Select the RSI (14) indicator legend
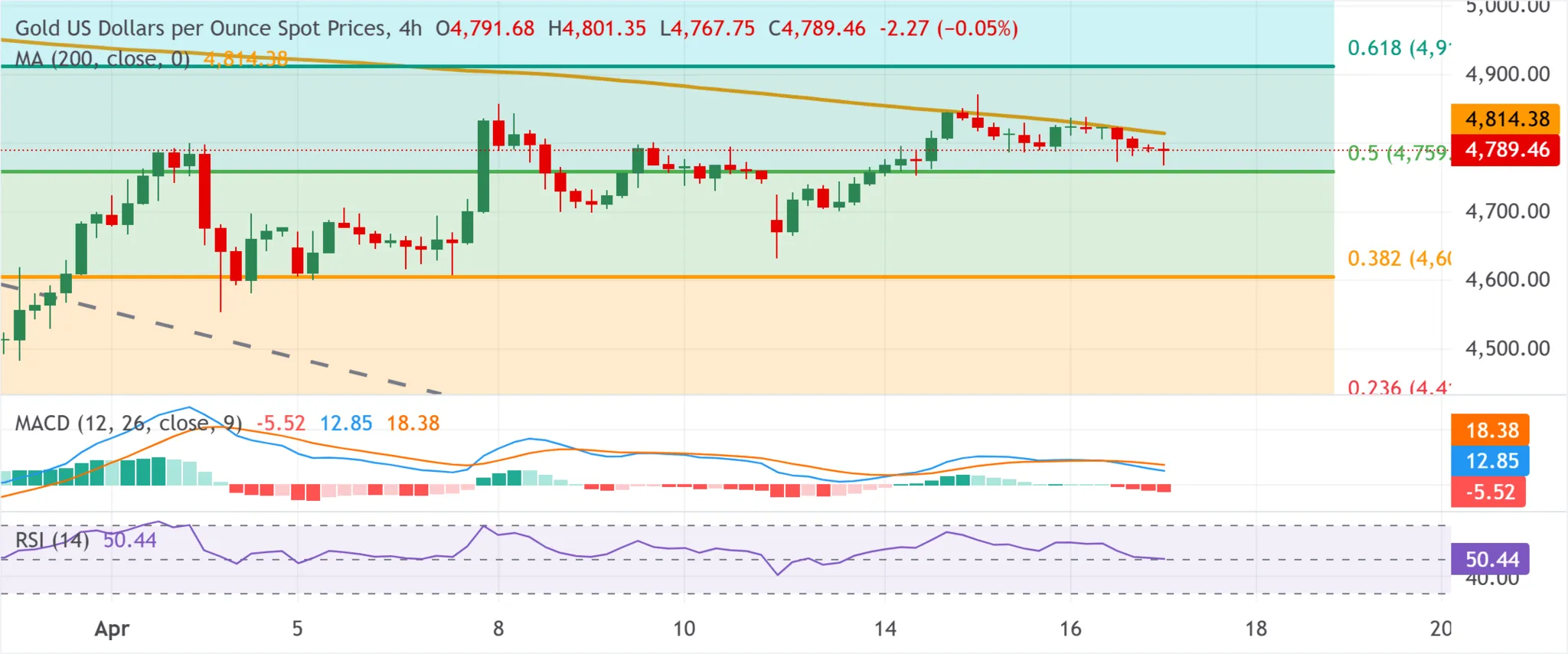The image size is (1568, 654). [x=51, y=540]
